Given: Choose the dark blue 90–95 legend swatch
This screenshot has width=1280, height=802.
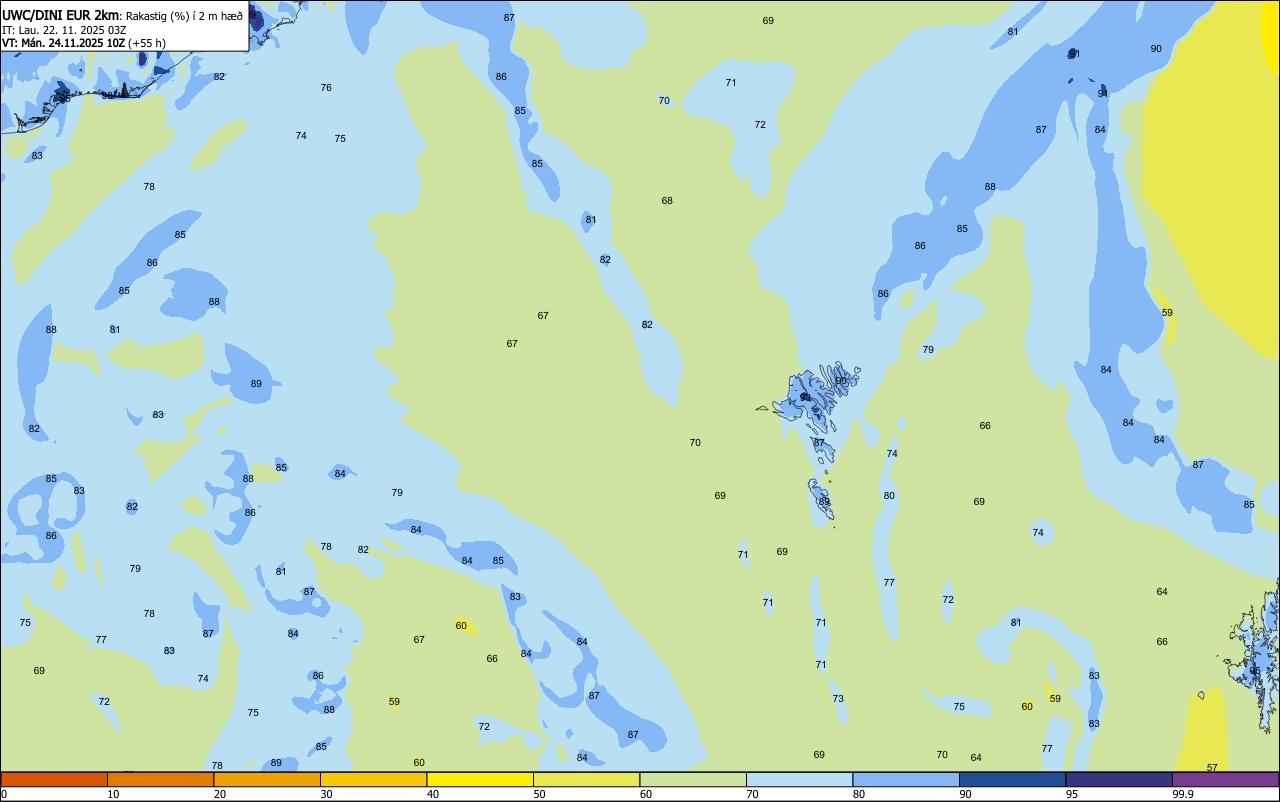Looking at the screenshot, I should click(1012, 779).
